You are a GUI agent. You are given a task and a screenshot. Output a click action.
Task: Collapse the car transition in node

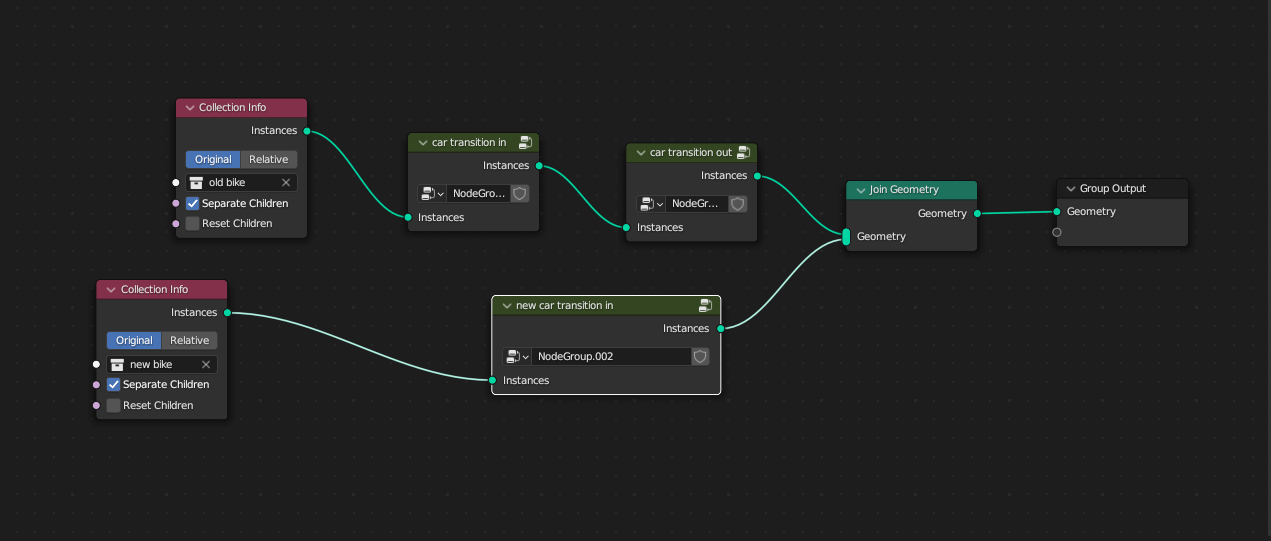click(x=422, y=143)
